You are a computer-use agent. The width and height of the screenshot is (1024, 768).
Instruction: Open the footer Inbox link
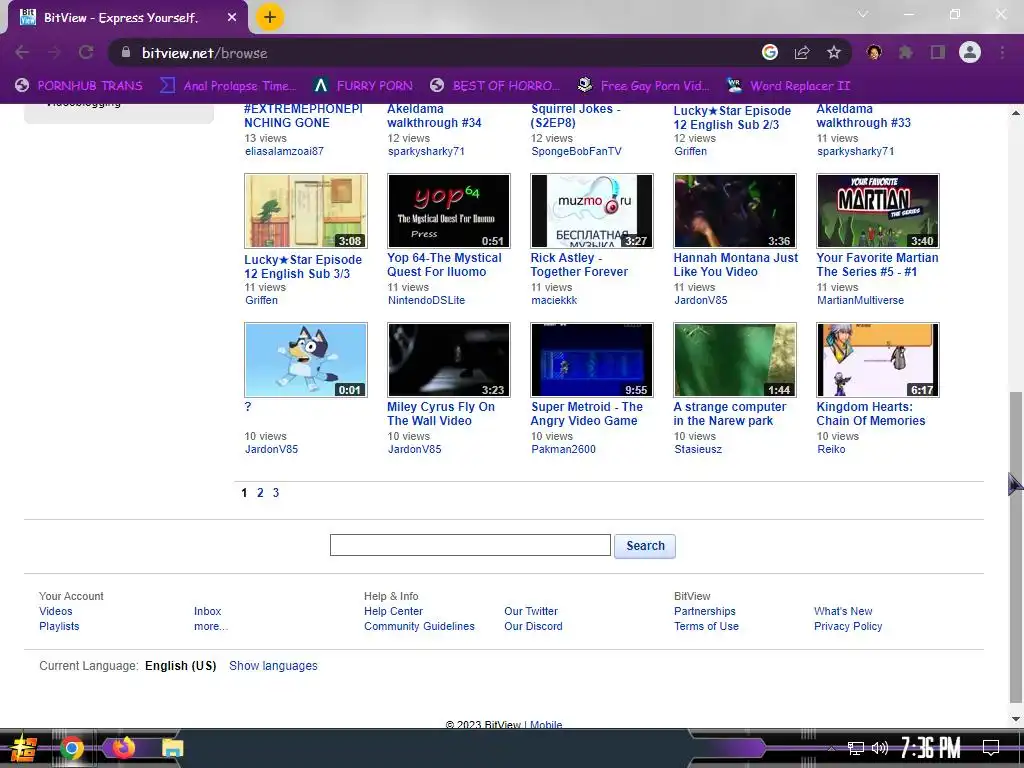point(208,611)
